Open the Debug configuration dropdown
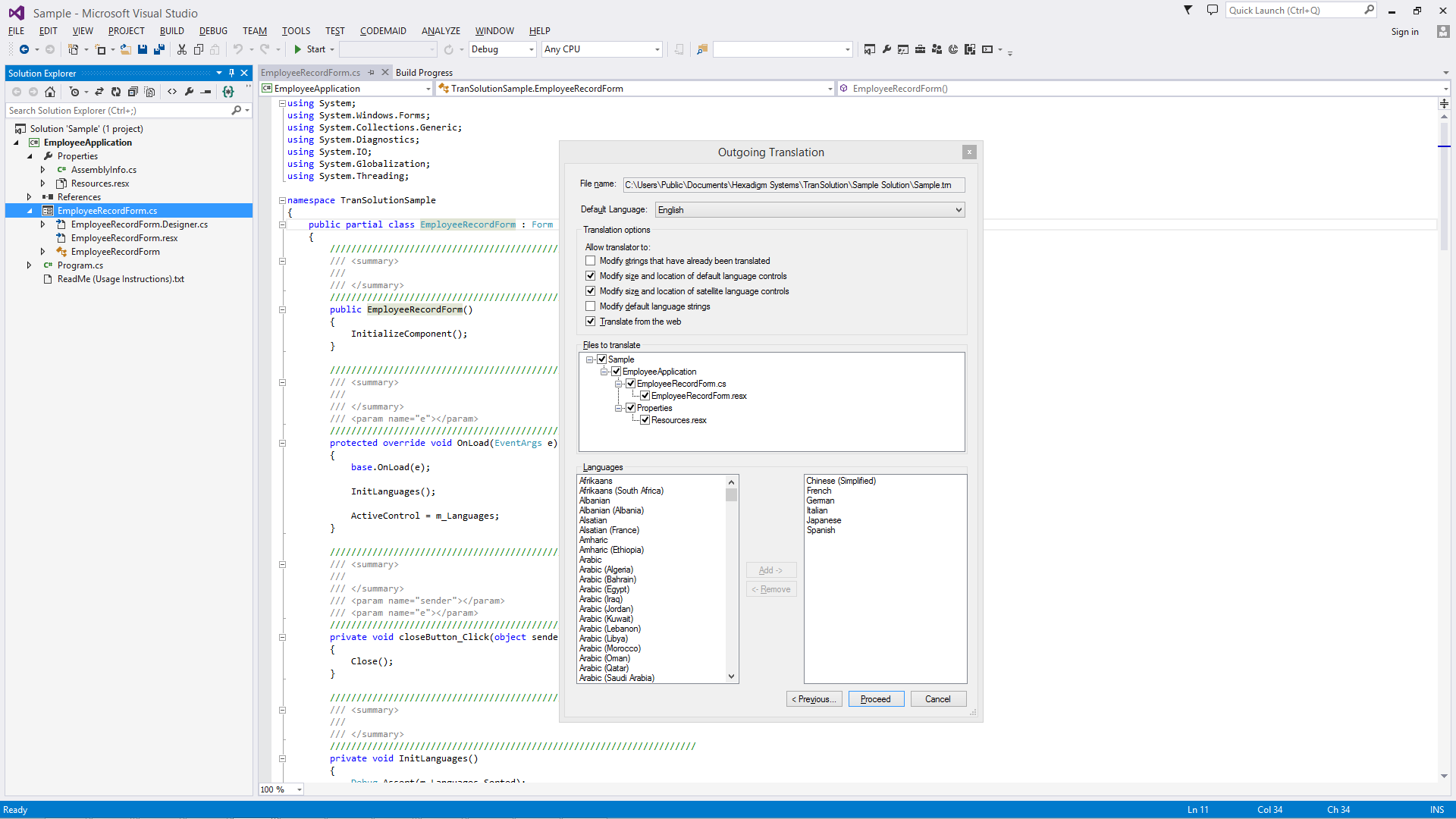The image size is (1456, 819). coord(531,49)
